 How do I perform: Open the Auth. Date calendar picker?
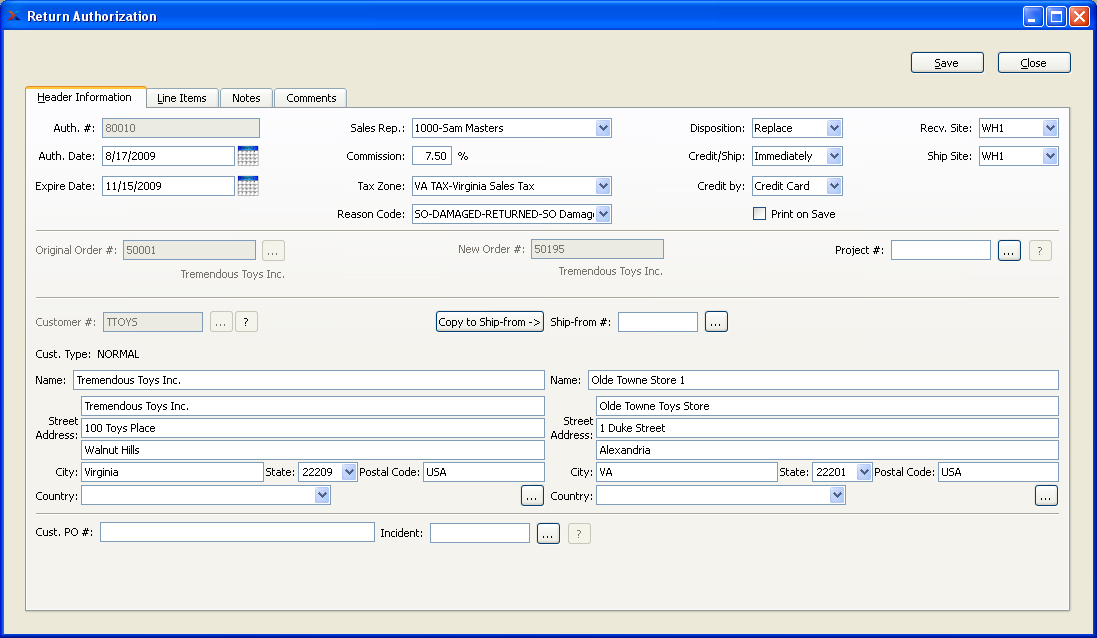248,156
